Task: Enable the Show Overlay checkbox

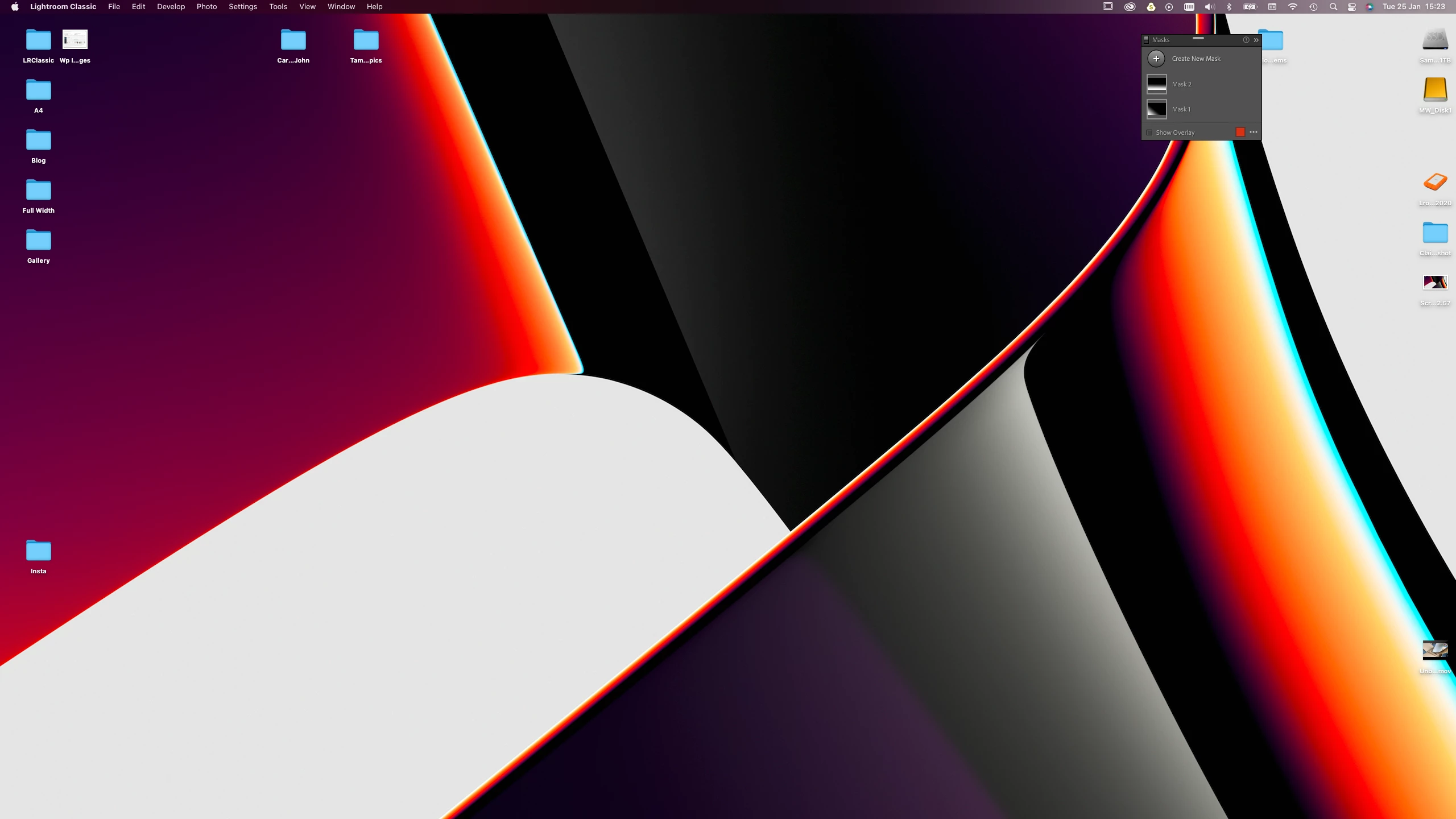Action: click(x=1149, y=133)
